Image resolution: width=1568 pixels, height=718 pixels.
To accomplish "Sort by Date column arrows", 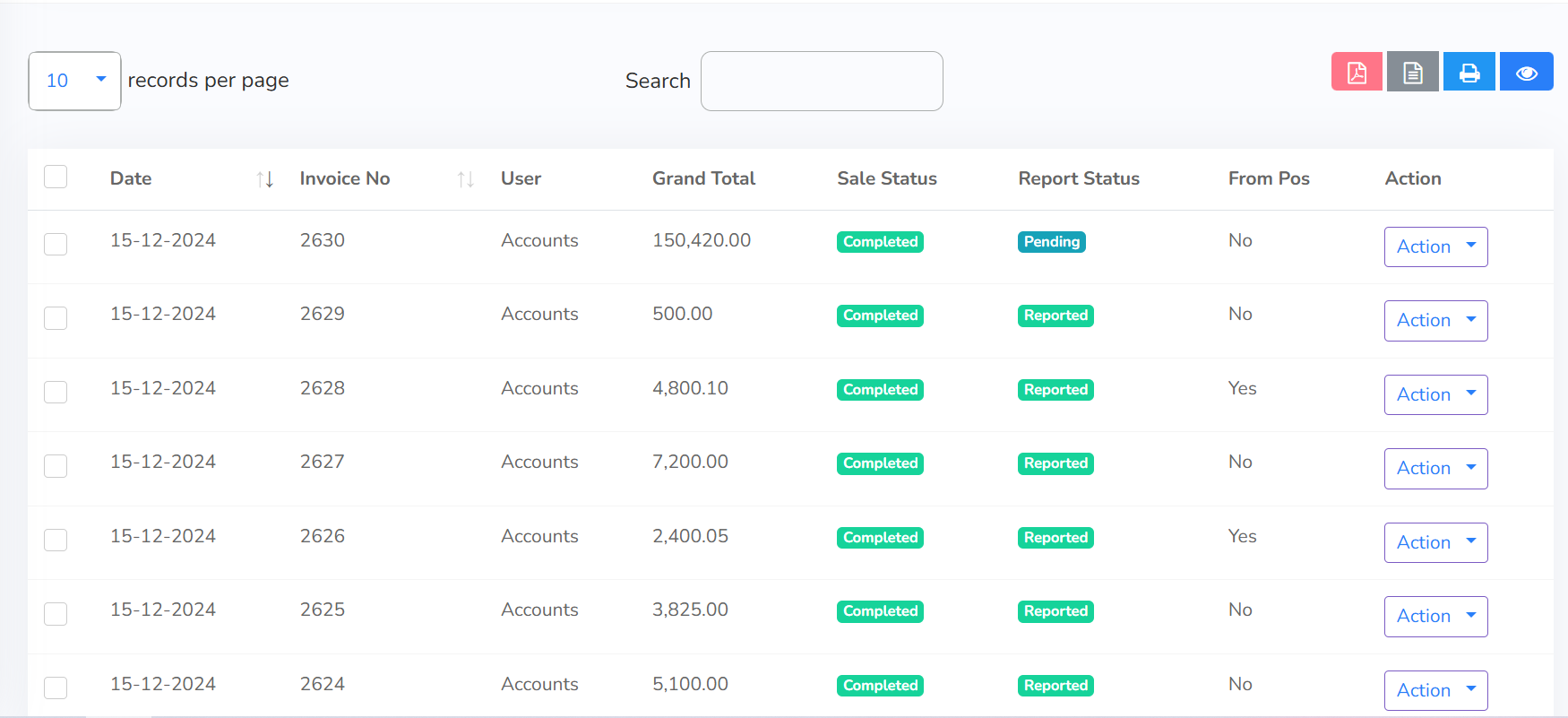I will coord(264,179).
